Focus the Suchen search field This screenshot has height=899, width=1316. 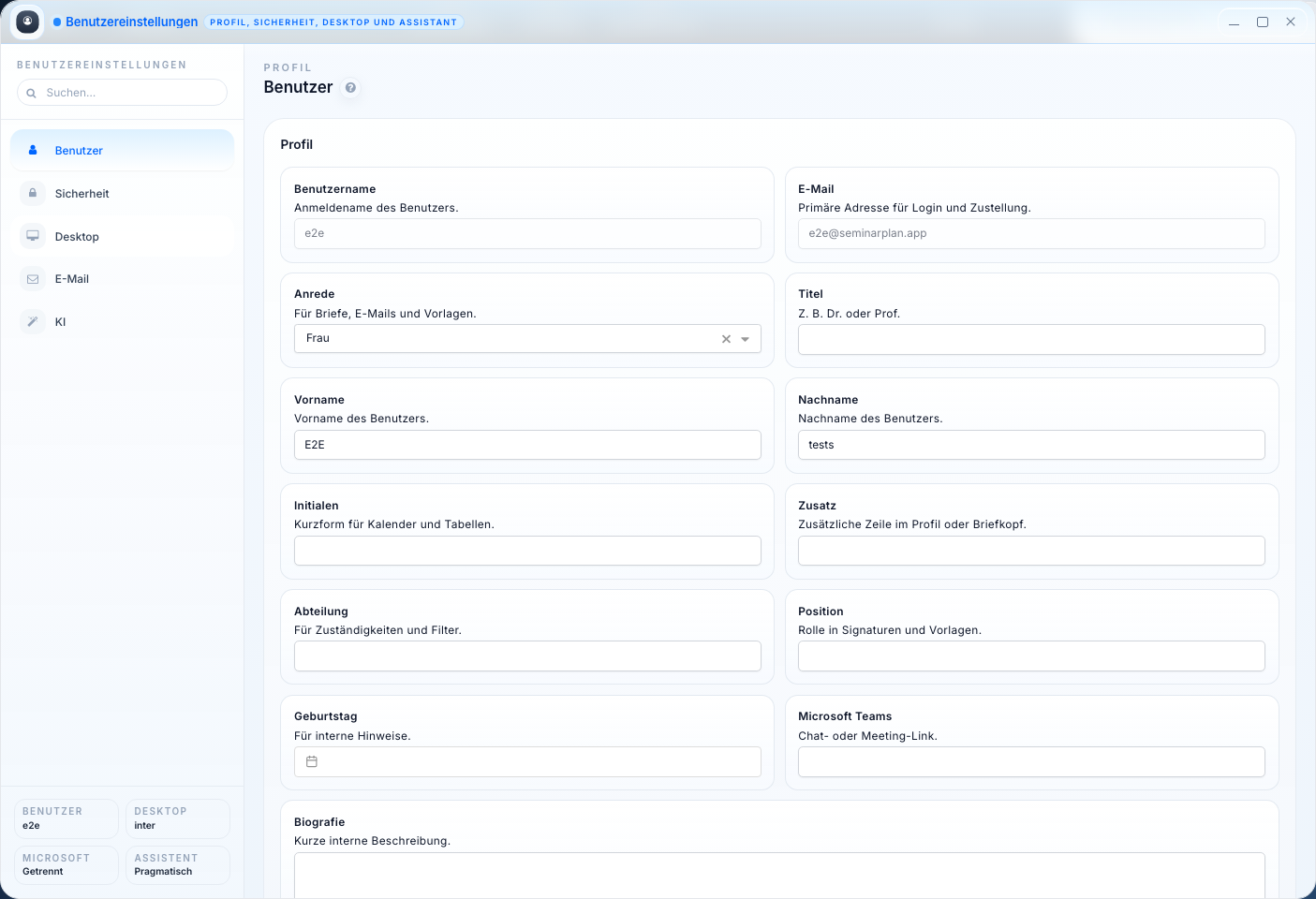[x=131, y=93]
